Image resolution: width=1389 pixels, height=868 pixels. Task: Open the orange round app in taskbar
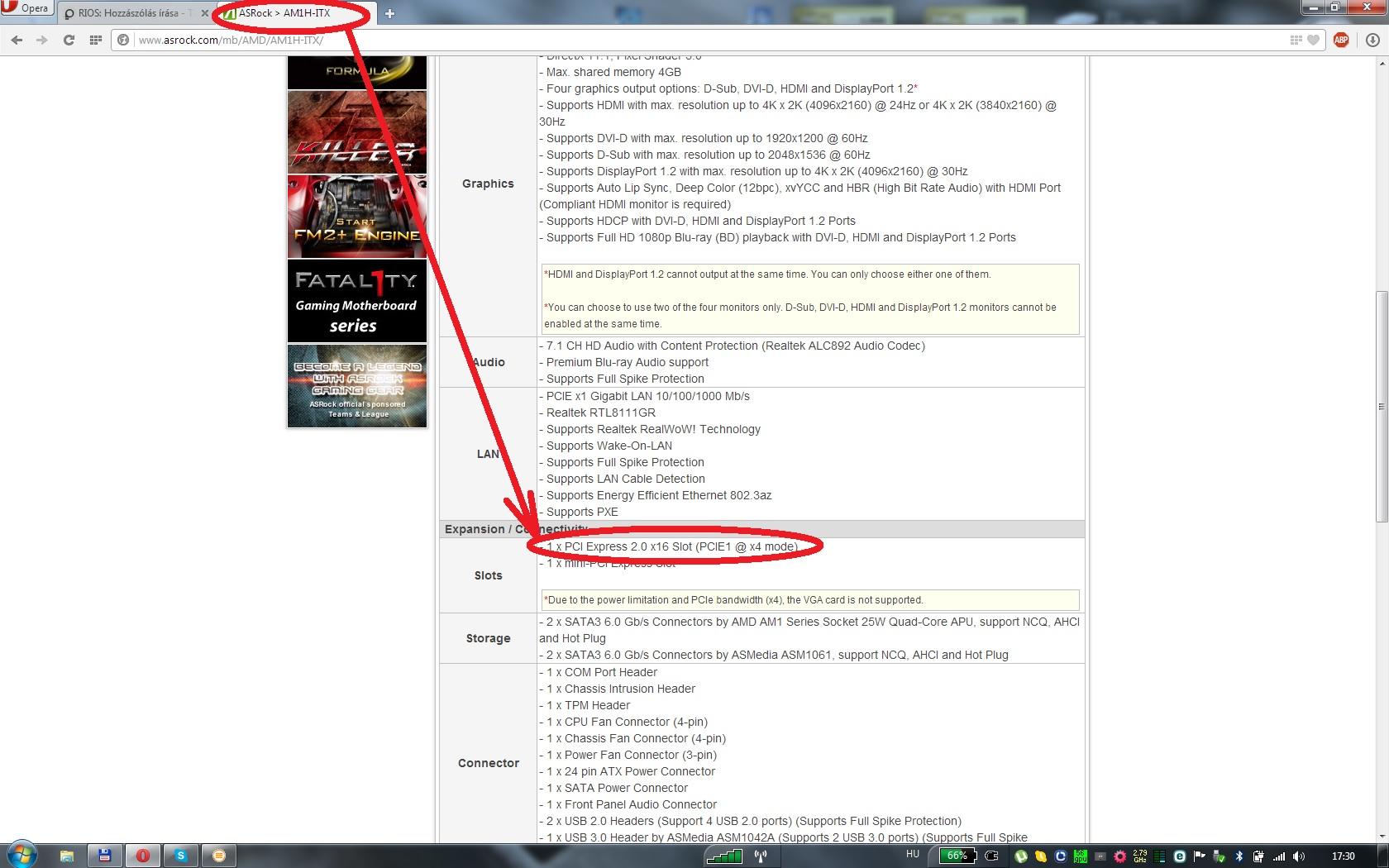[x=219, y=856]
